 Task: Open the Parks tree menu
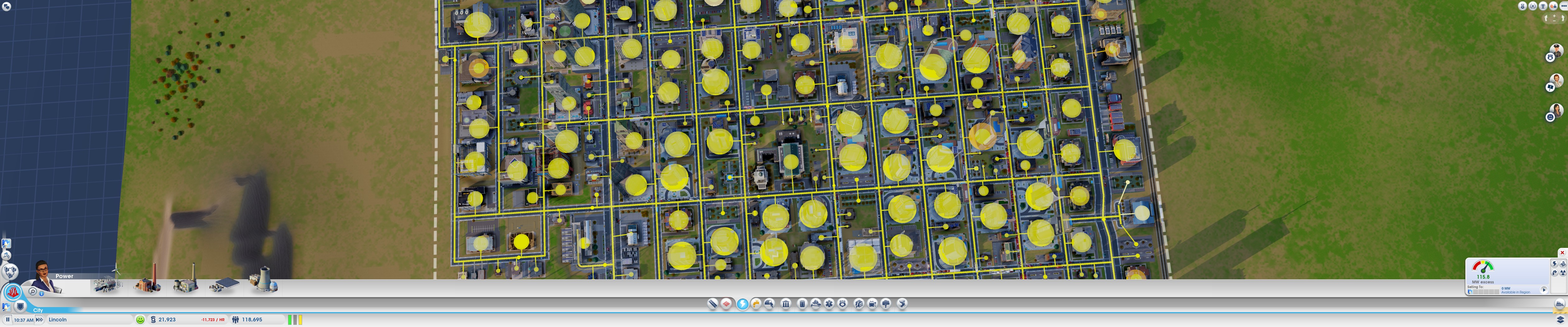[886, 303]
